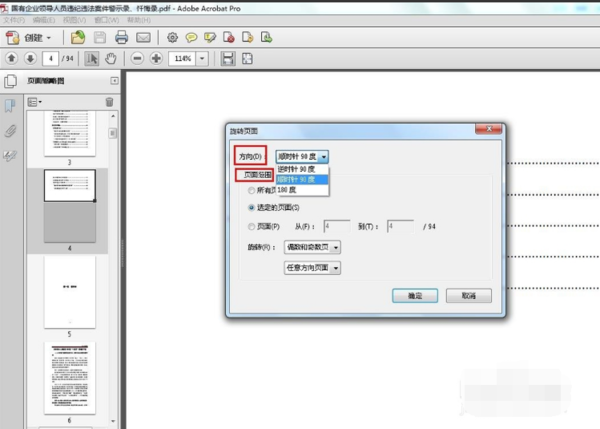Add a sticky note comment
The height and width of the screenshot is (429, 600).
point(191,38)
